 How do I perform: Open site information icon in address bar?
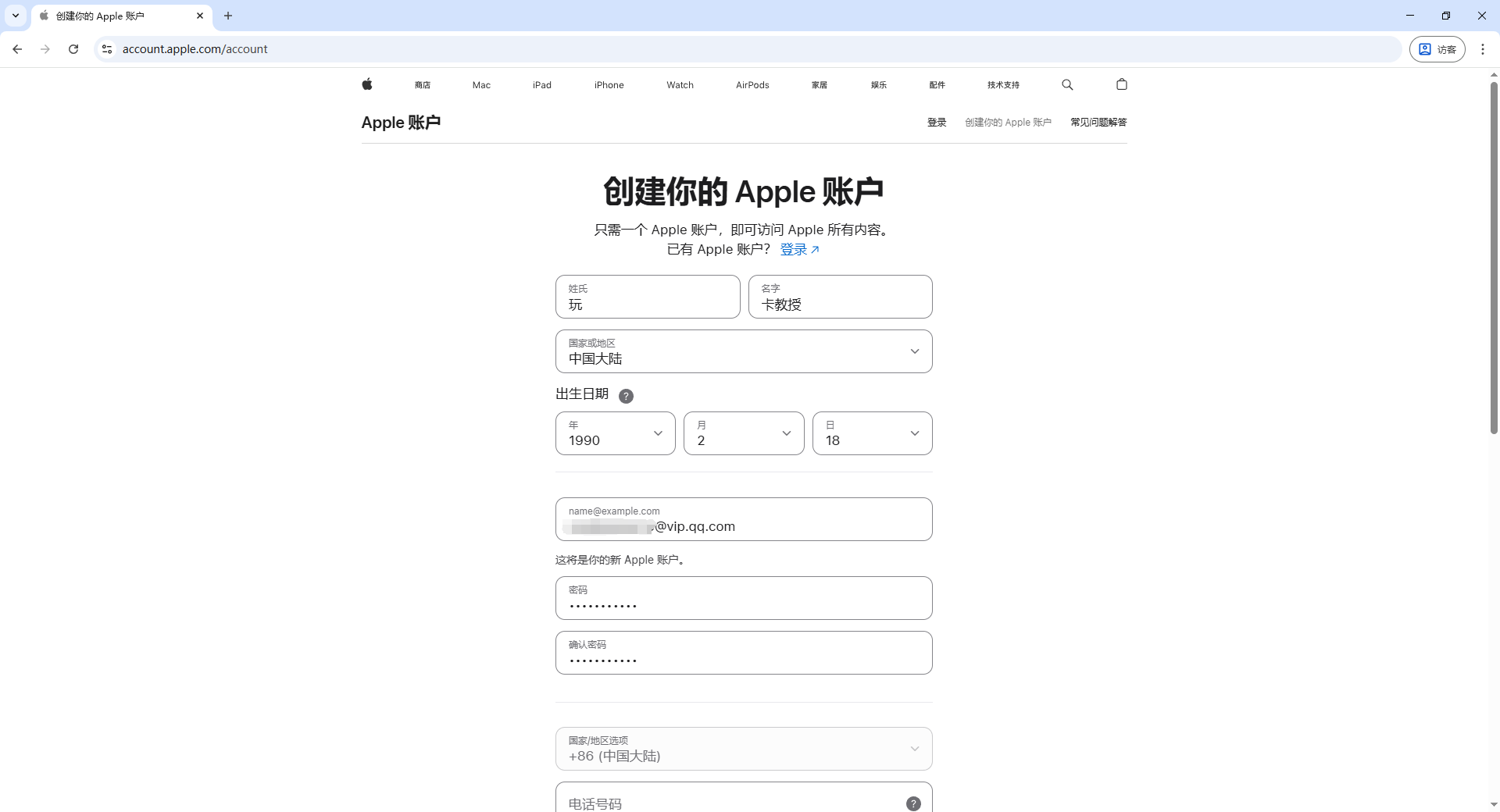107,49
